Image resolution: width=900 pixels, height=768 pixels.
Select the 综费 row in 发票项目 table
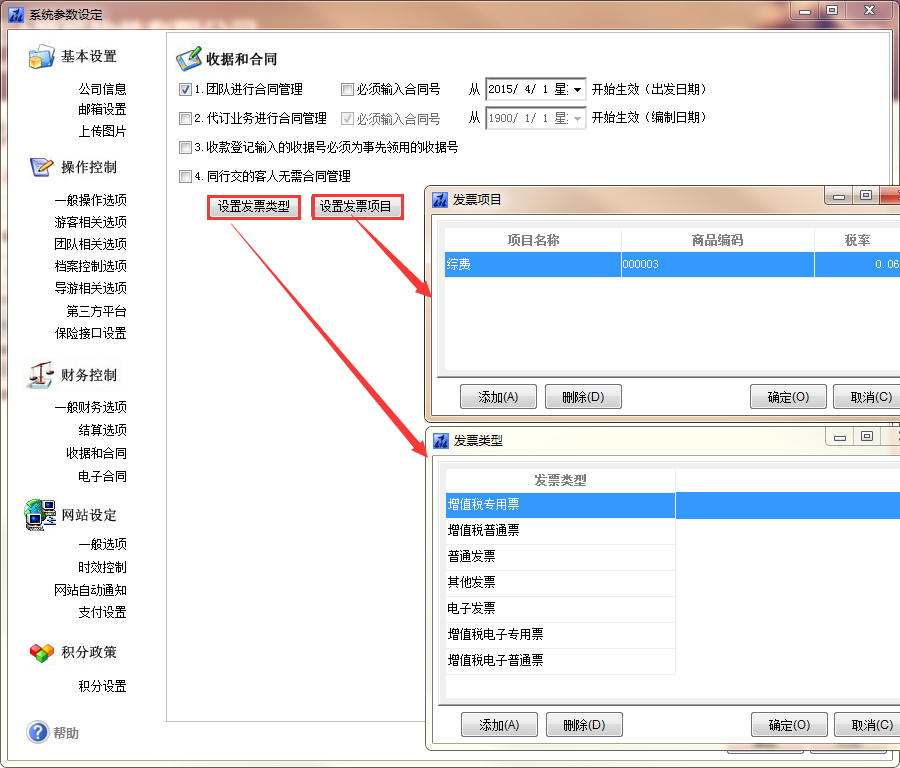tap(532, 264)
